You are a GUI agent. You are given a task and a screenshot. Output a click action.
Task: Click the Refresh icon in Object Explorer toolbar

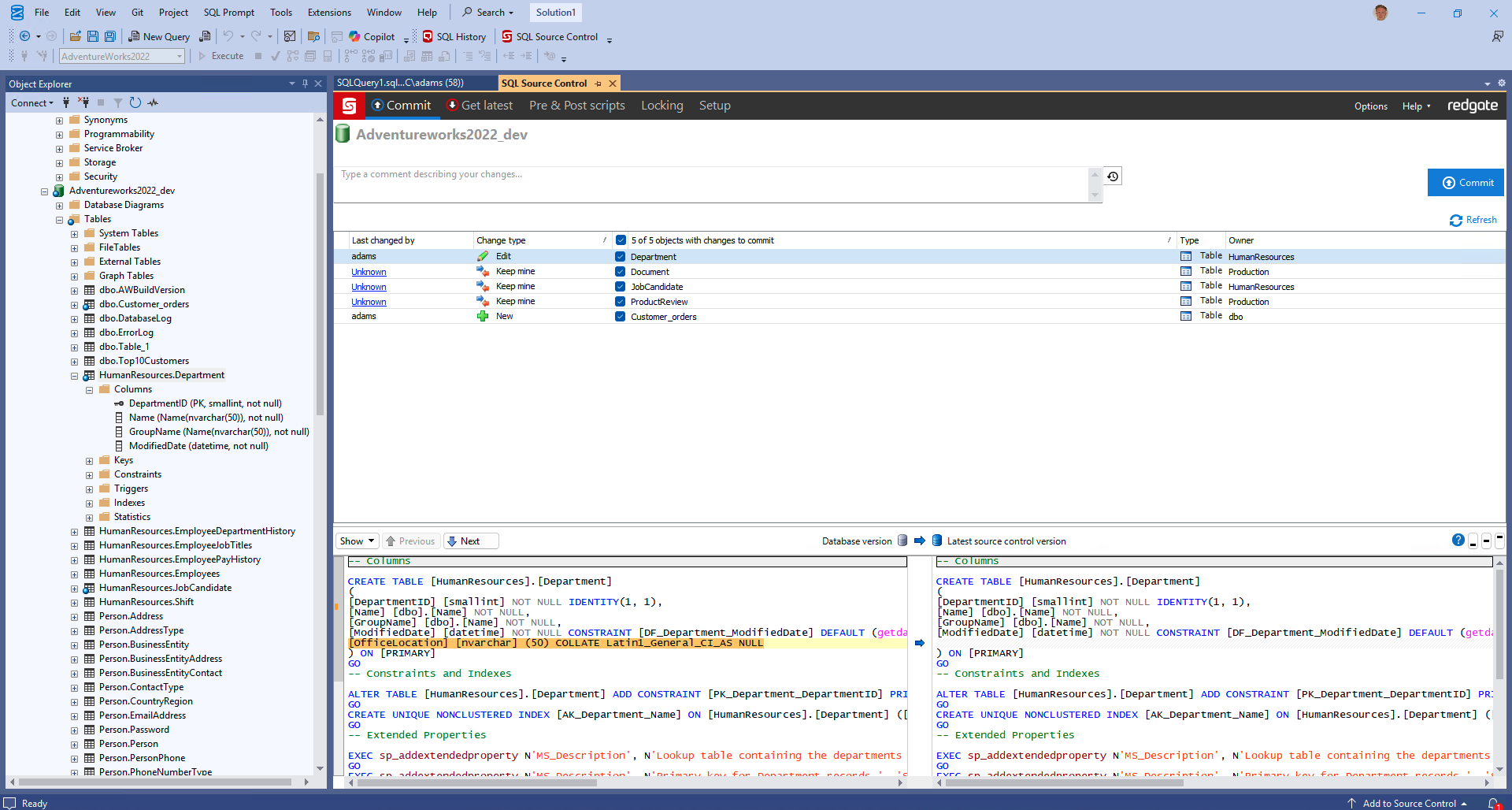tap(135, 102)
